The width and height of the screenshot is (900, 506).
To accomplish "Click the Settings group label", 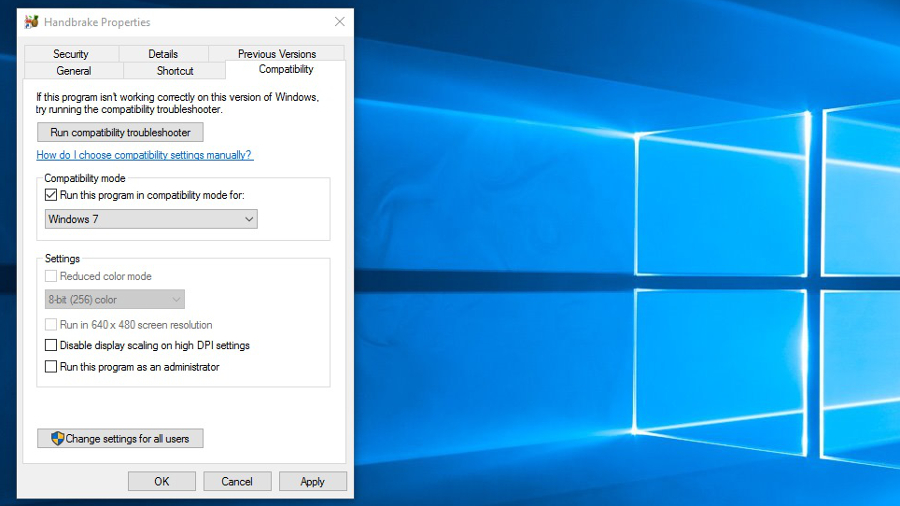I will point(62,259).
